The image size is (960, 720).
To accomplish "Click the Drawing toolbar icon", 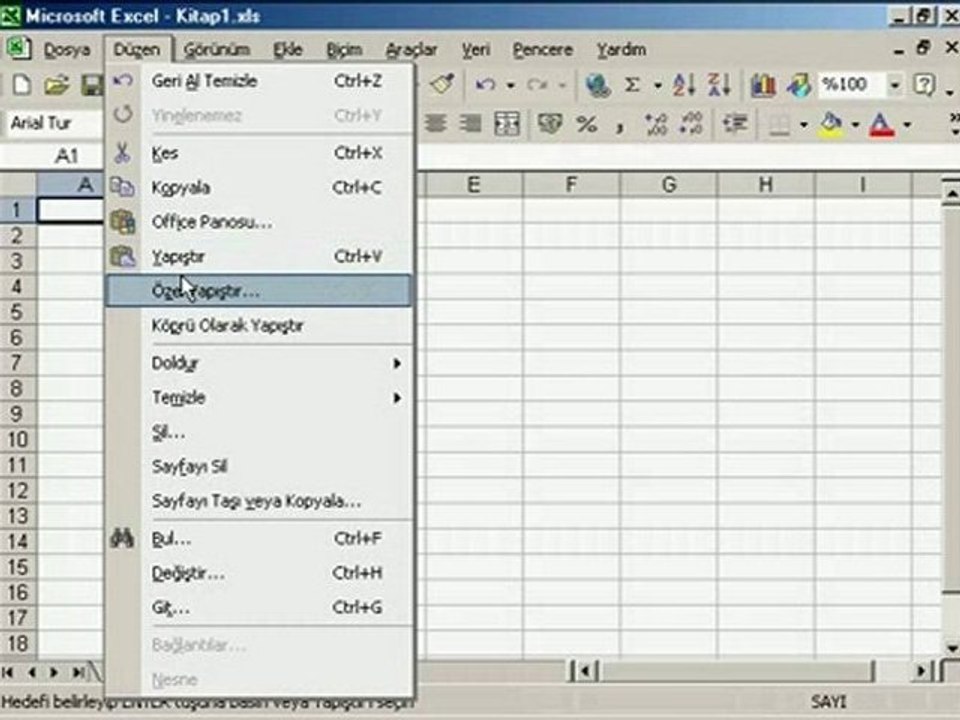I will (x=799, y=84).
